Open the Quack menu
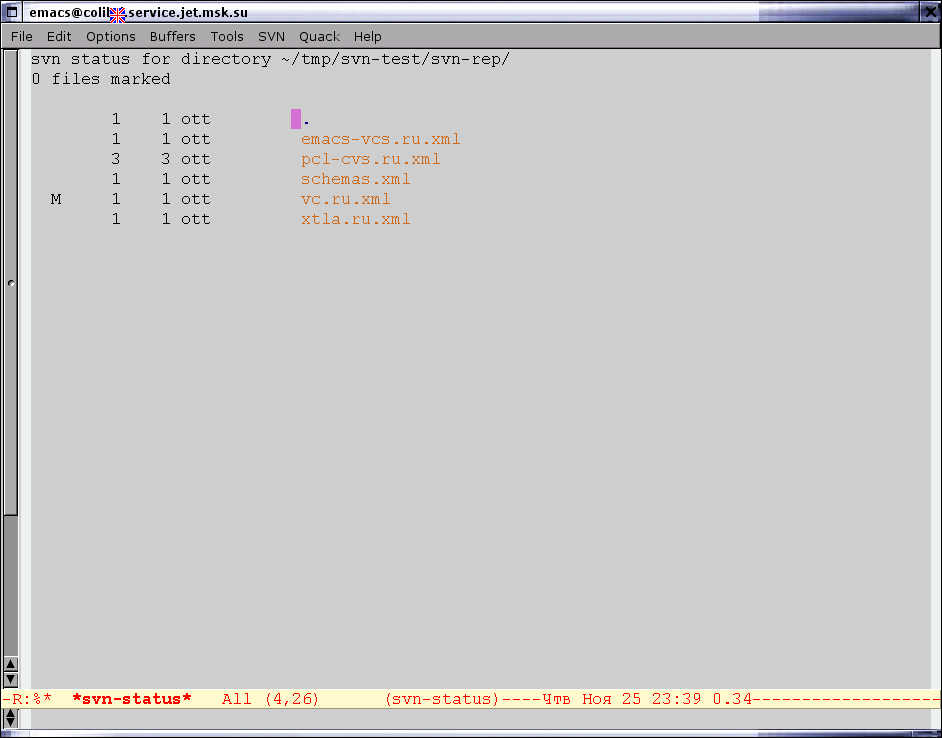 [319, 37]
